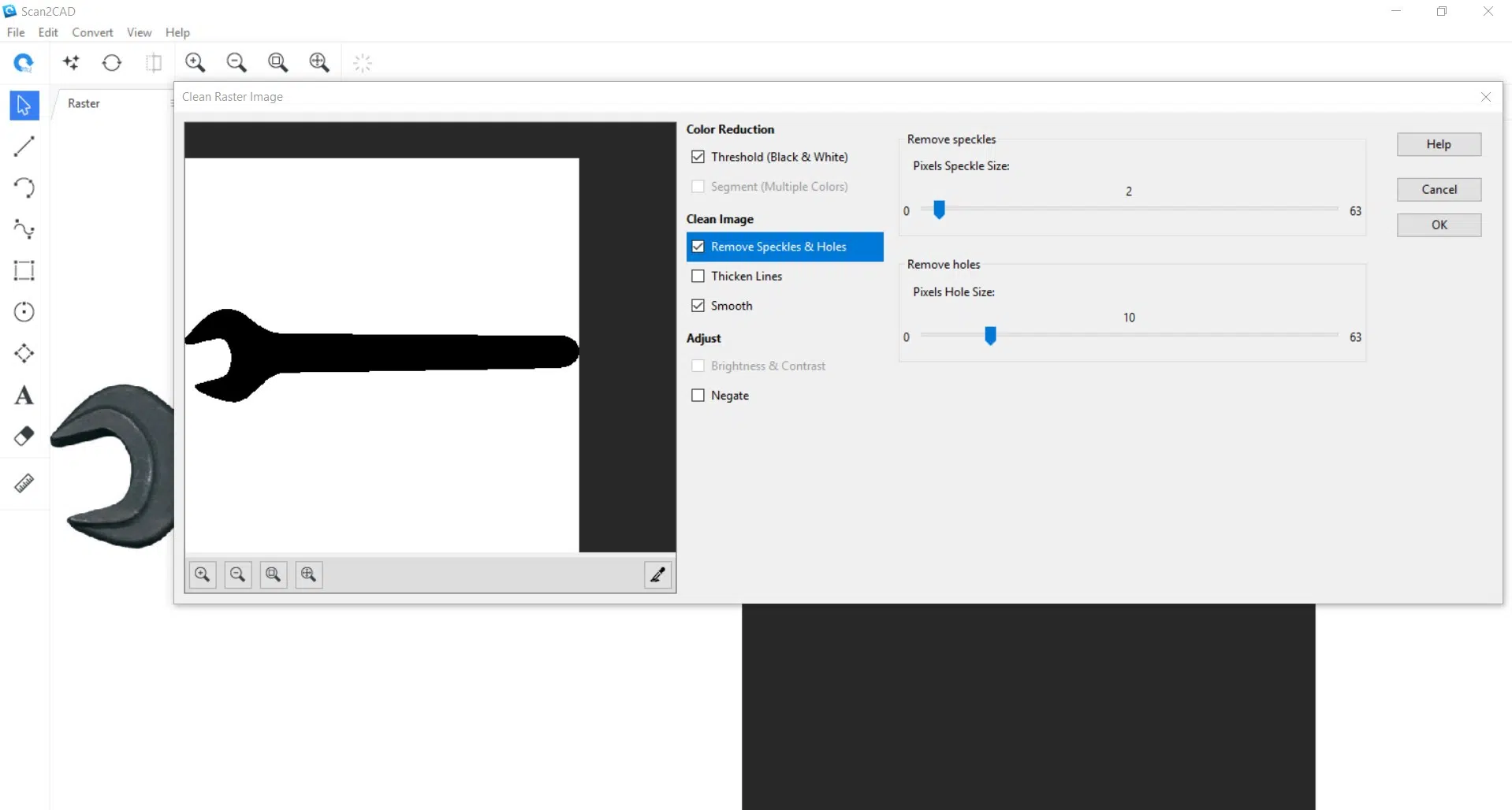
Task: Click the OK button
Action: (x=1439, y=225)
